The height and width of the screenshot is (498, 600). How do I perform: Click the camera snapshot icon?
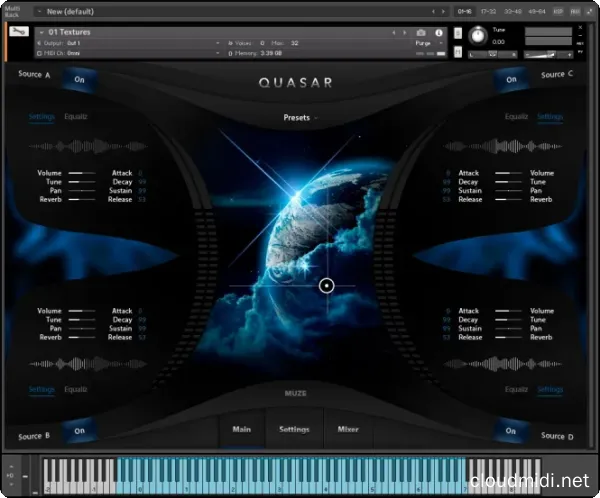point(421,33)
